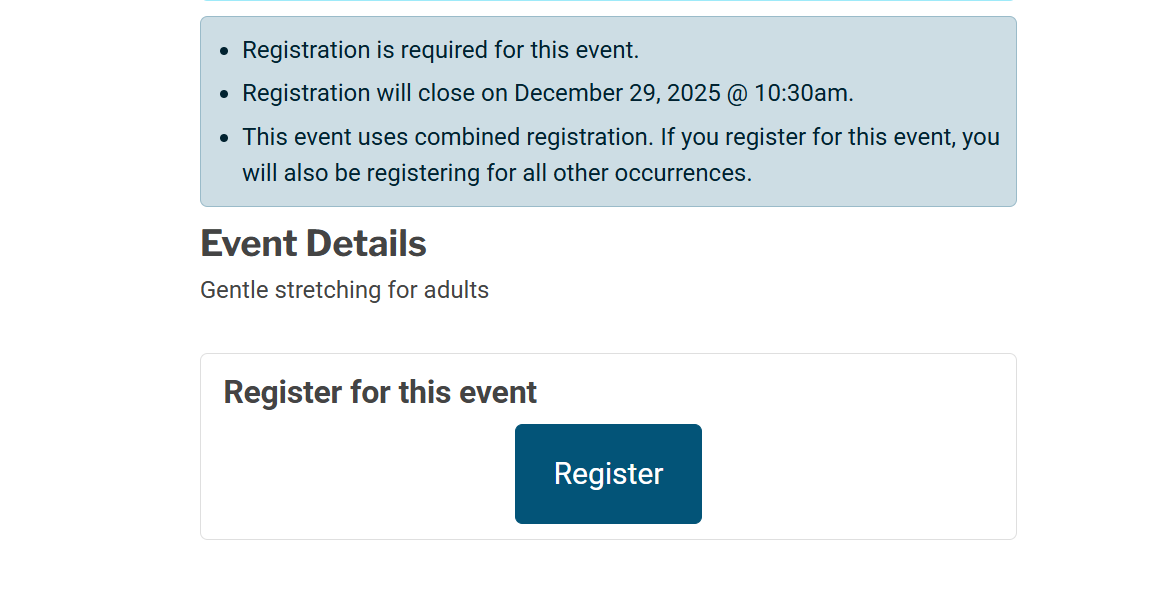
Task: Click the second bullet point marker
Action: point(224,94)
